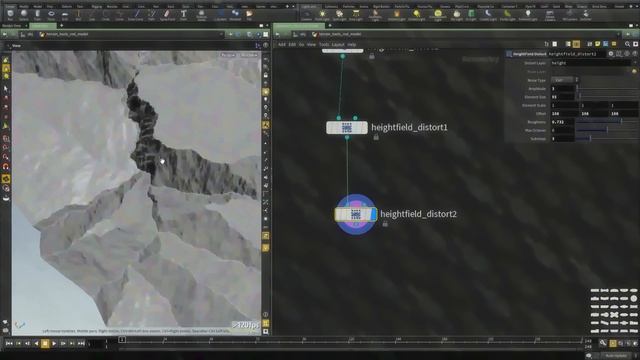Select the Sphere shelf tool
The height and width of the screenshot is (360, 640).
coord(24,15)
